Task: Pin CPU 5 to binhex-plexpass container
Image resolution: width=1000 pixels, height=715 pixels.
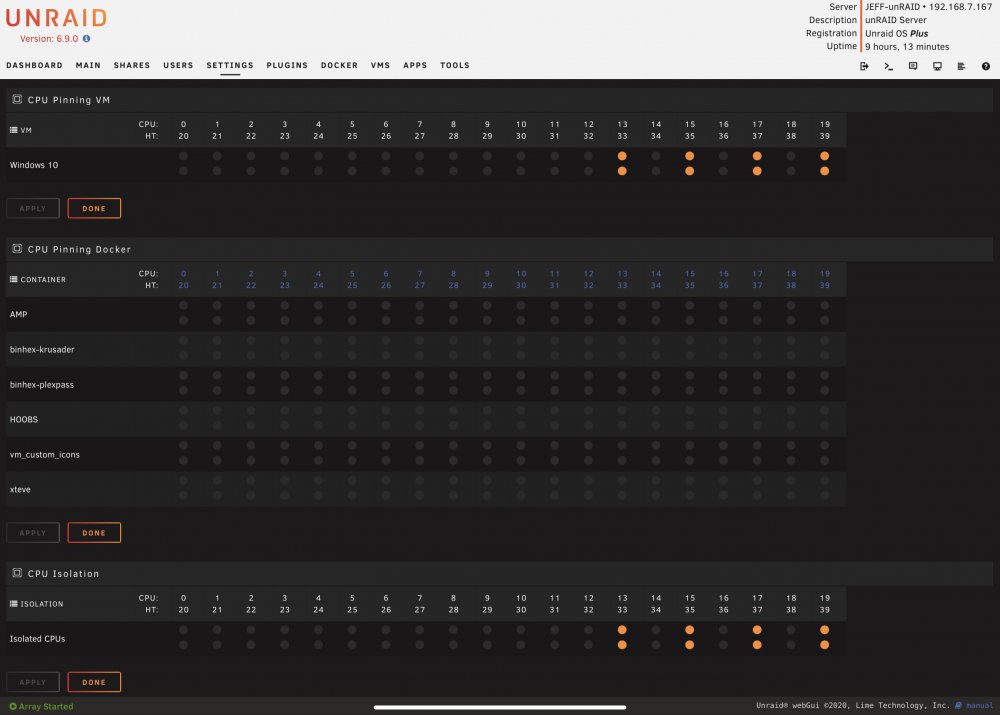Action: click(352, 376)
